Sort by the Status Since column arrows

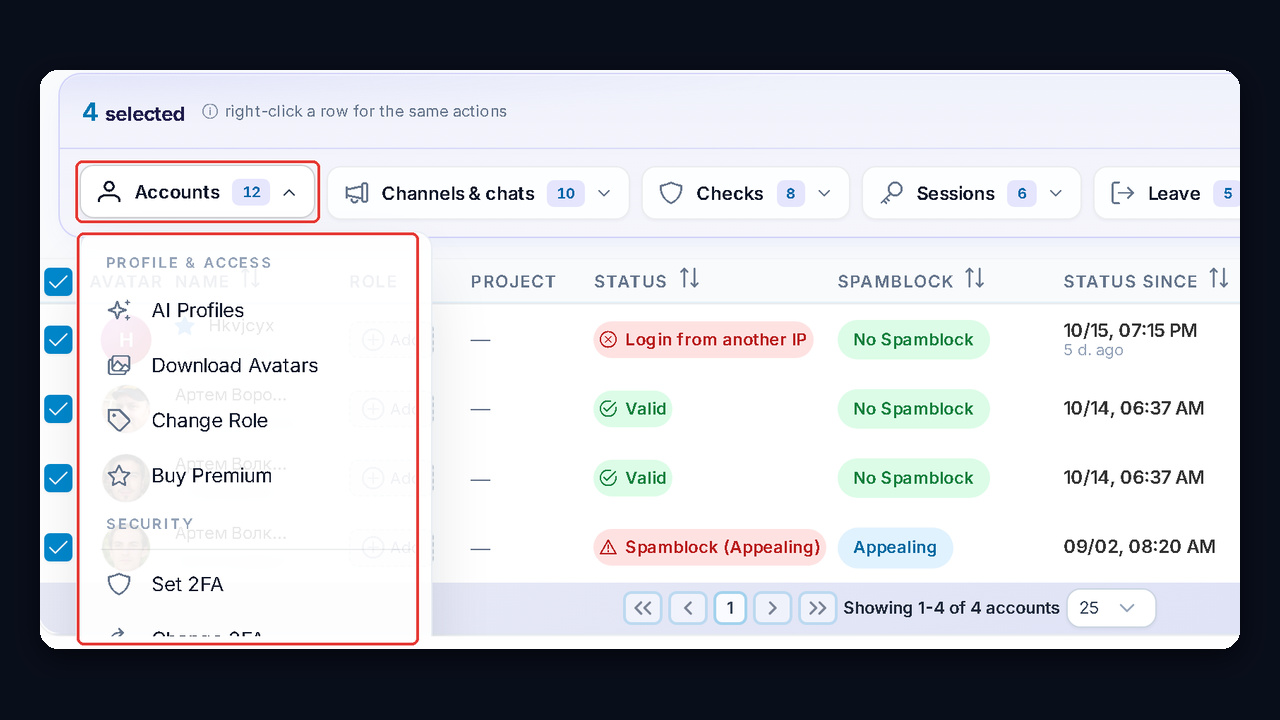[x=1218, y=279]
